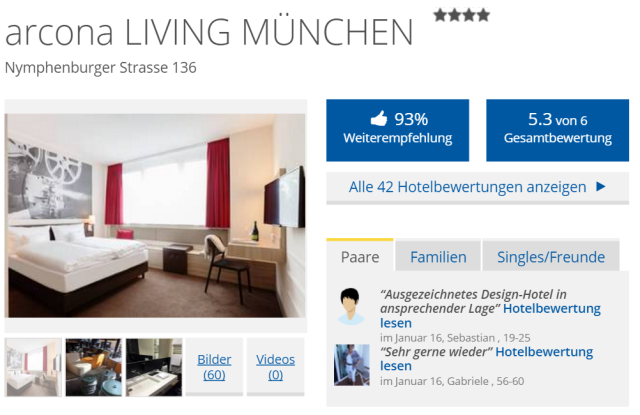Viewport: 640px width, 415px height.
Task: Read Sebastian's Hotelbewertung lesen link
Action: click(490, 315)
